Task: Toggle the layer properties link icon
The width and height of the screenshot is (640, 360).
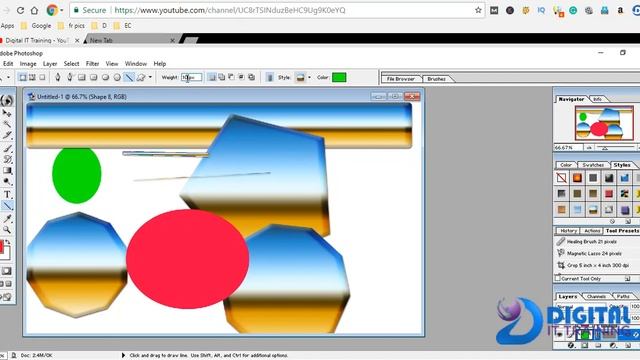Action: (x=270, y=77)
